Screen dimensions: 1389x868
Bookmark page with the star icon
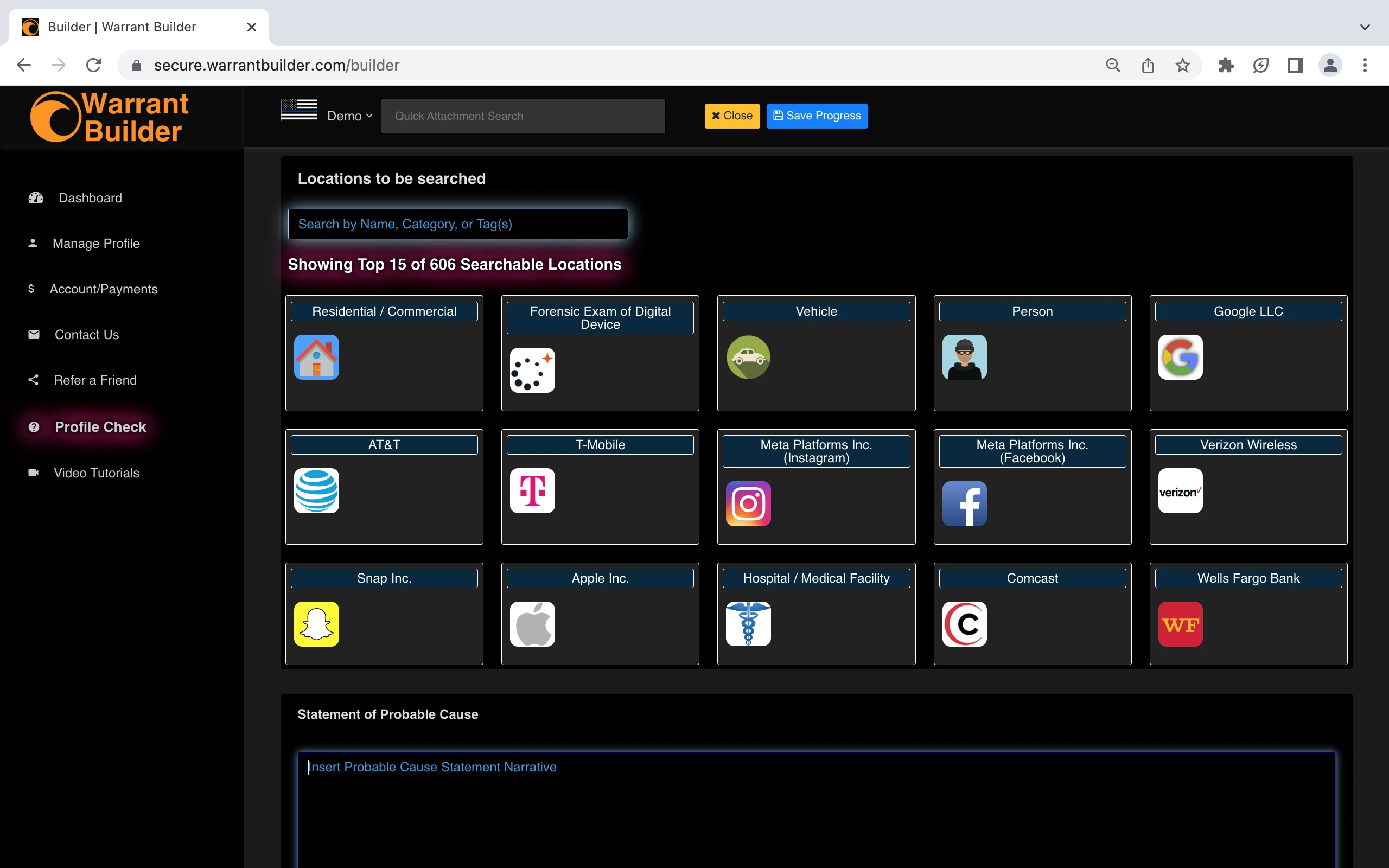[x=1182, y=66]
